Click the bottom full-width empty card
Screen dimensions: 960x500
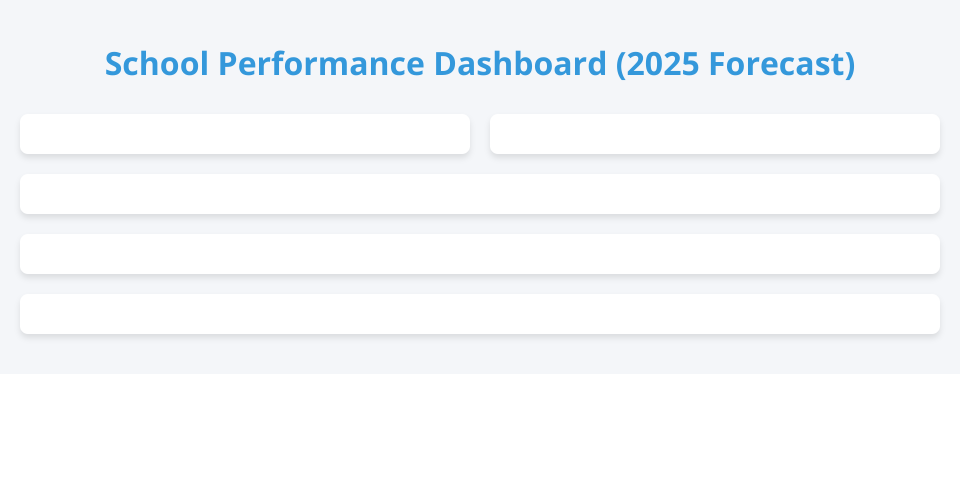click(x=480, y=314)
